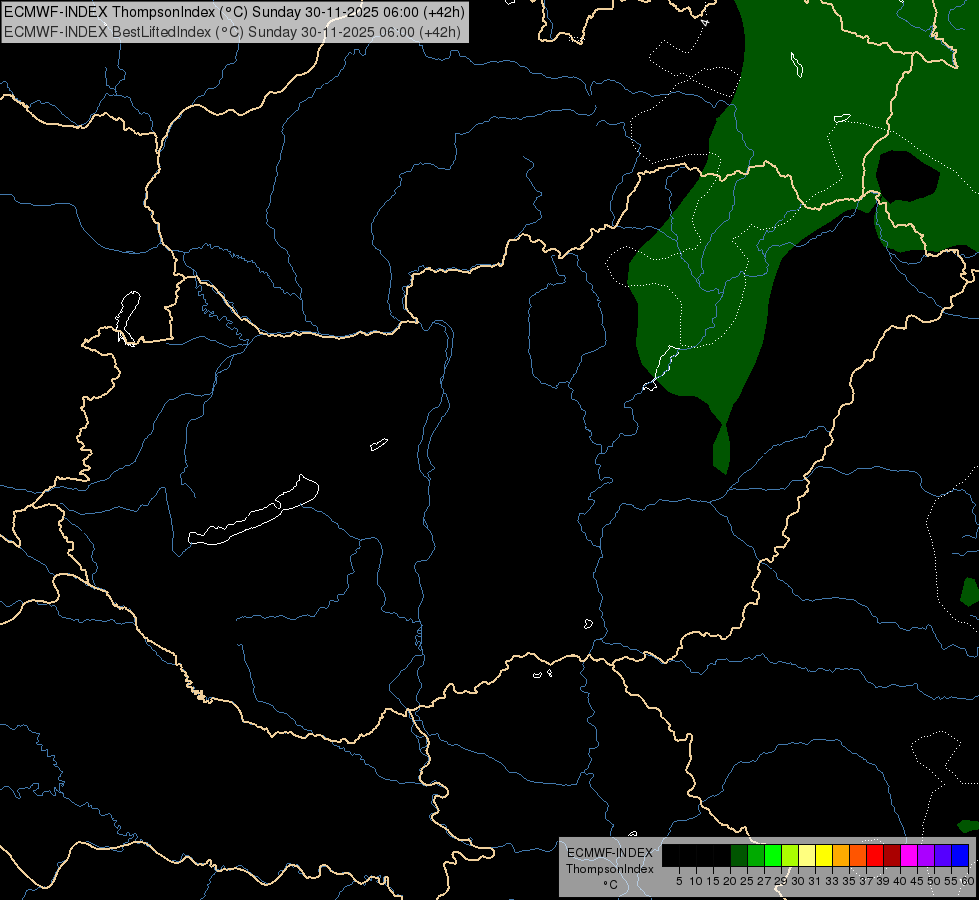Choose the orange-red 35-37 legend swatch
The image size is (979, 900).
tap(858, 855)
